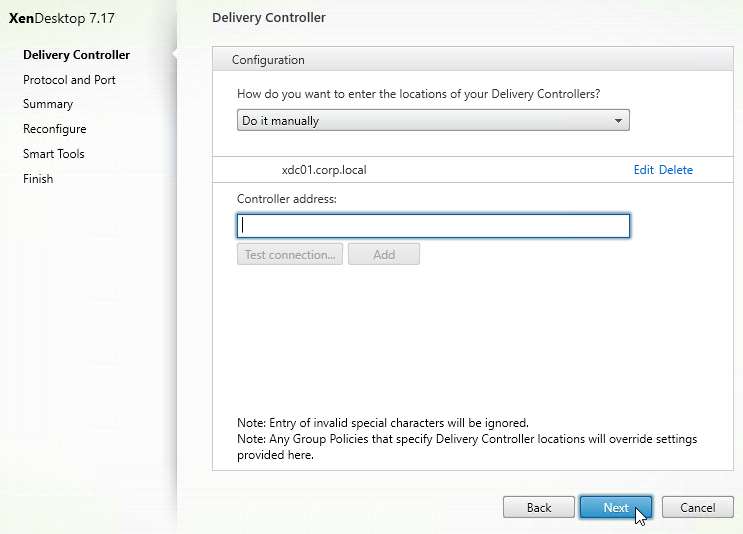Click the Delivery Controller page heading

pyautogui.click(x=269, y=18)
